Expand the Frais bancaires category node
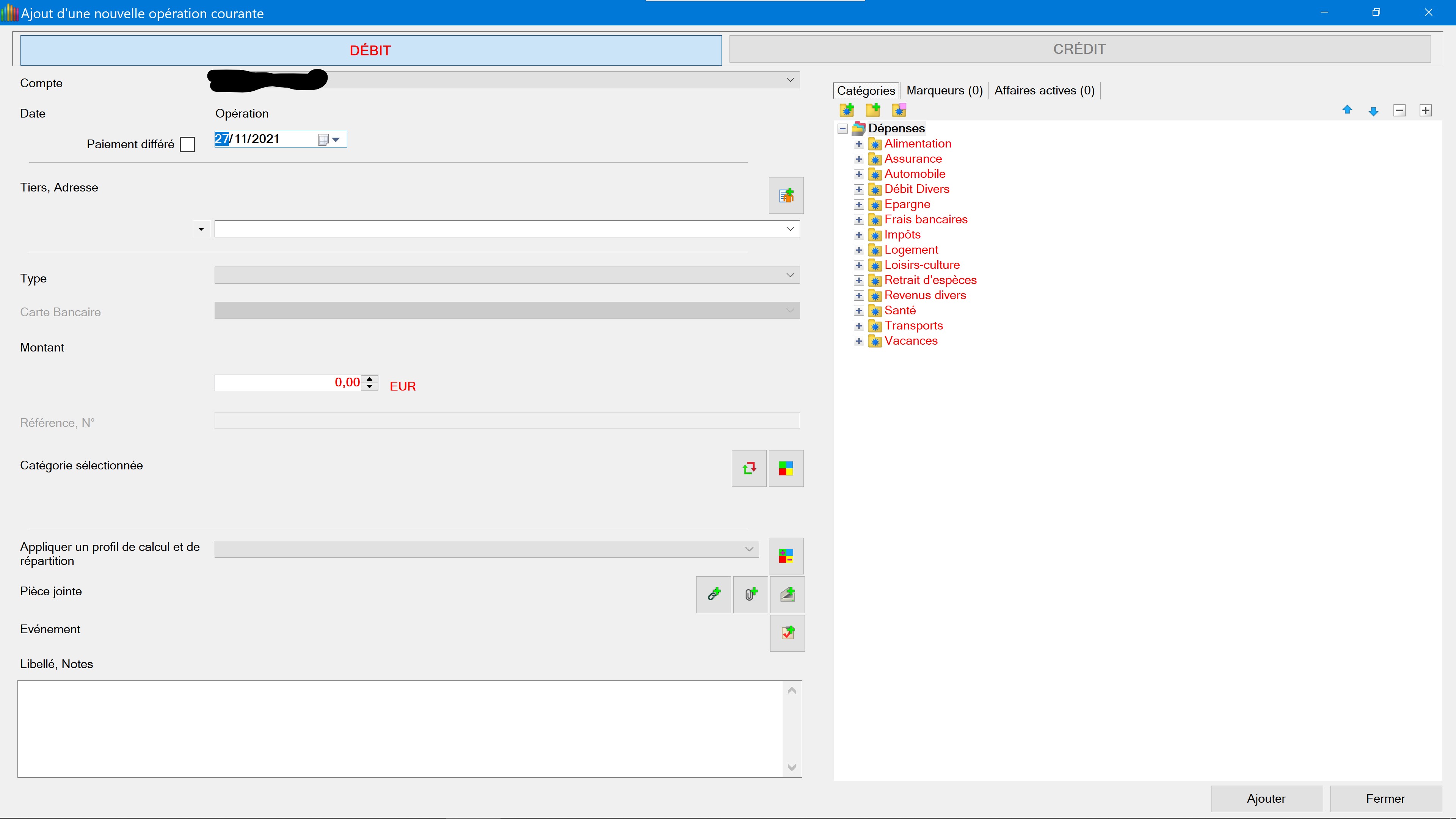Image resolution: width=1456 pixels, height=819 pixels. tap(858, 220)
